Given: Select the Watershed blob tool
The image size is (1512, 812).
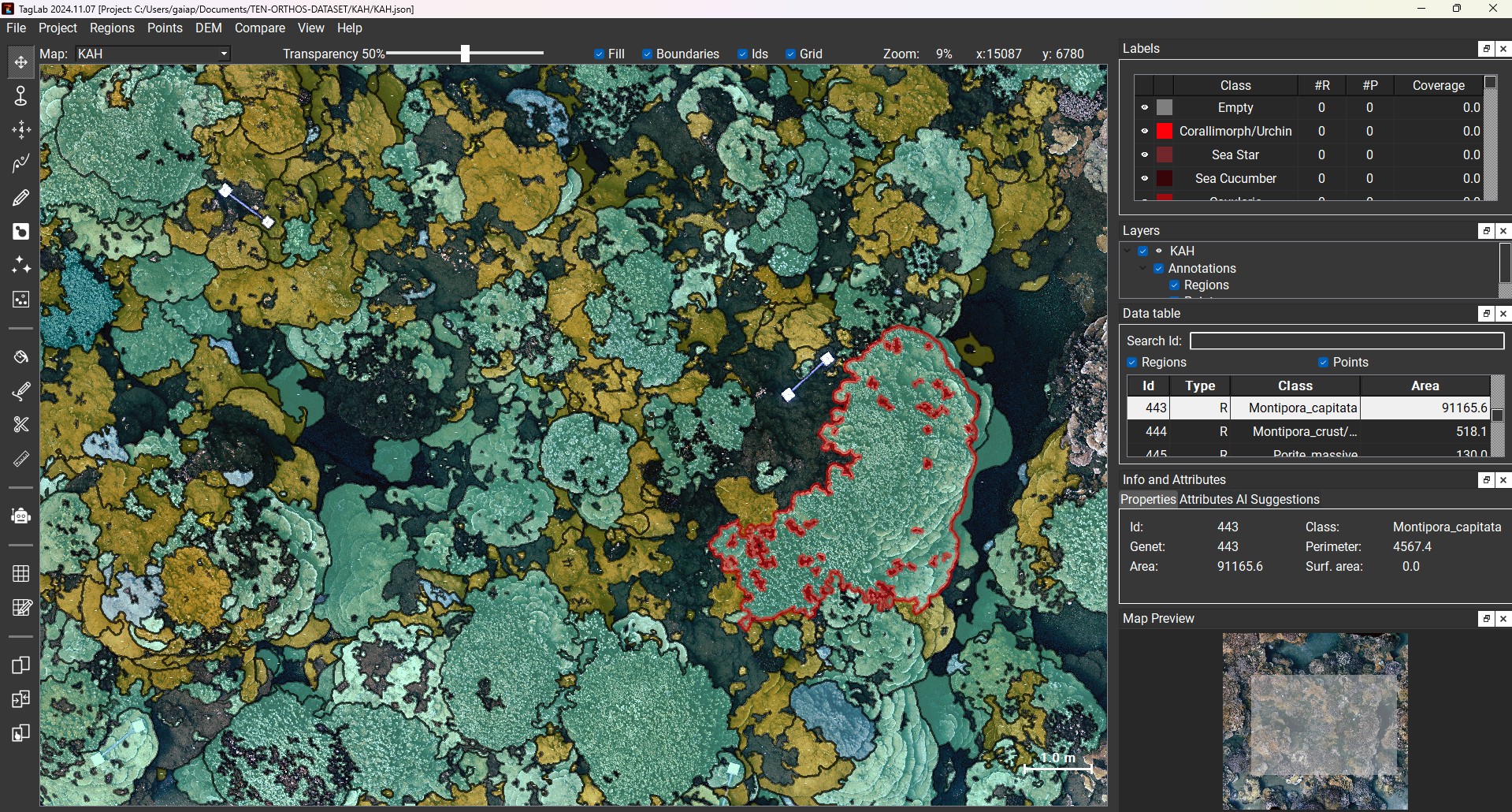Looking at the screenshot, I should (x=21, y=232).
